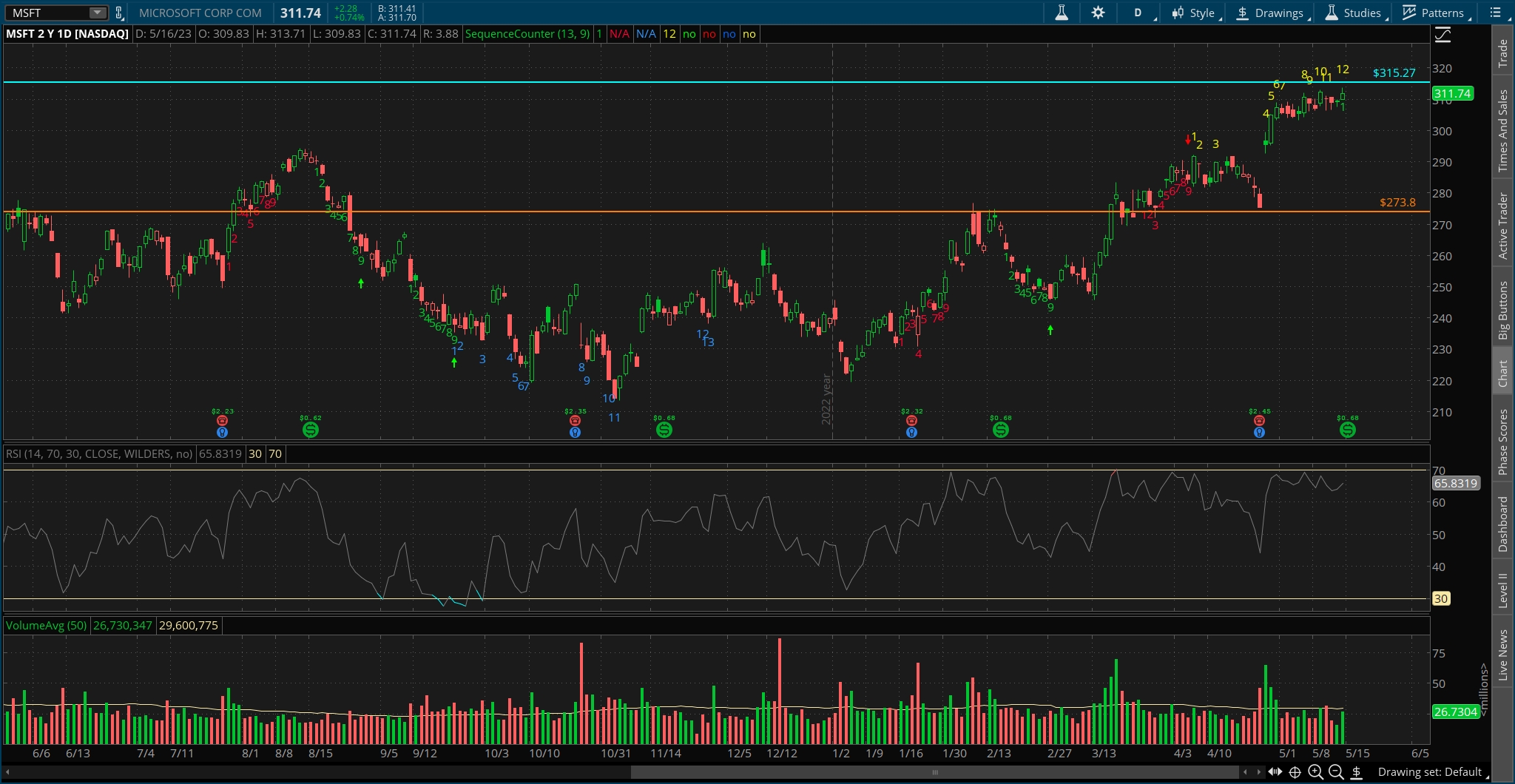Viewport: 1515px width, 784px height.
Task: Open the MSFT symbol dropdown arrow
Action: (x=97, y=13)
